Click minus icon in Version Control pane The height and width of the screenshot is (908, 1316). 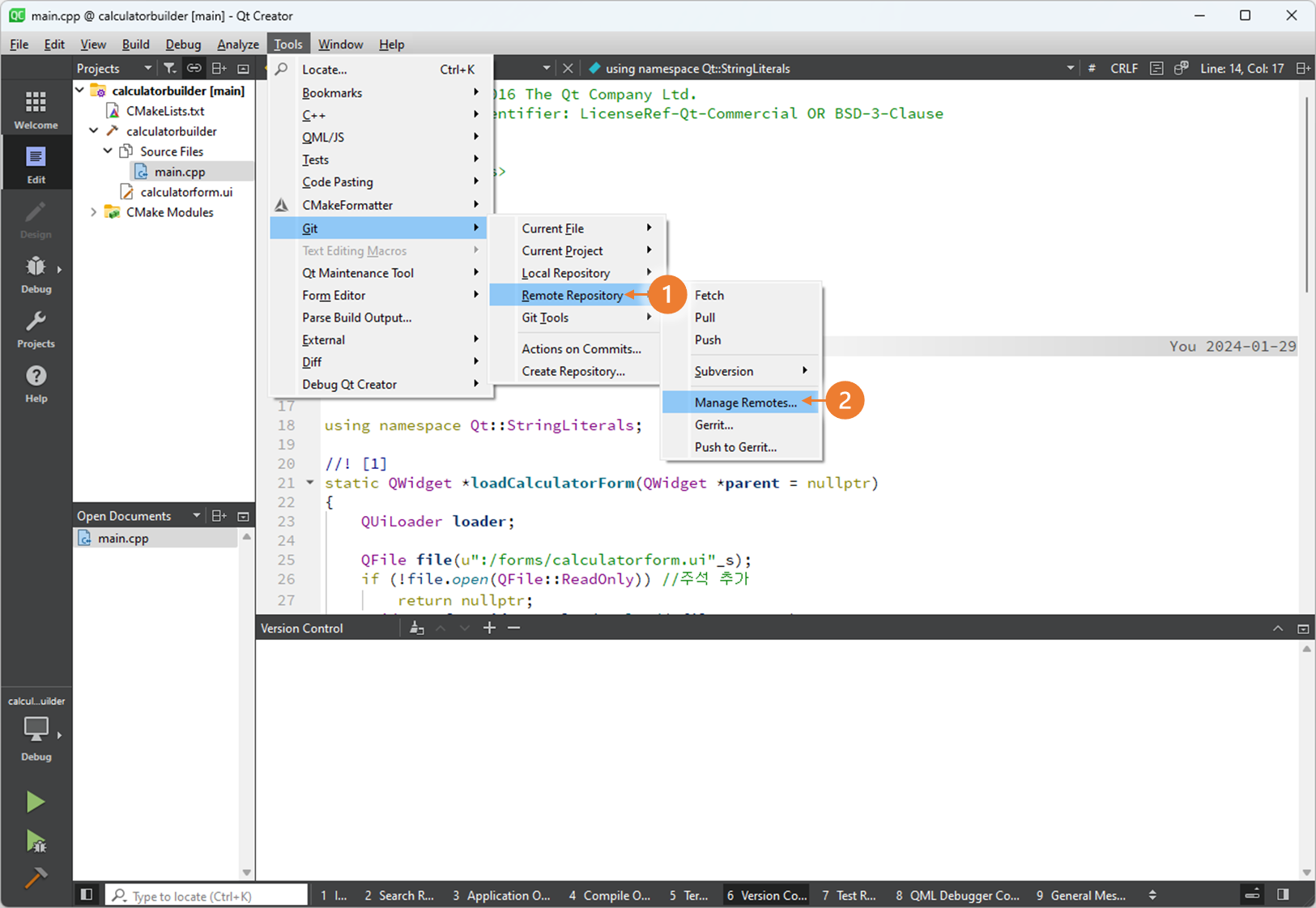[x=513, y=628]
